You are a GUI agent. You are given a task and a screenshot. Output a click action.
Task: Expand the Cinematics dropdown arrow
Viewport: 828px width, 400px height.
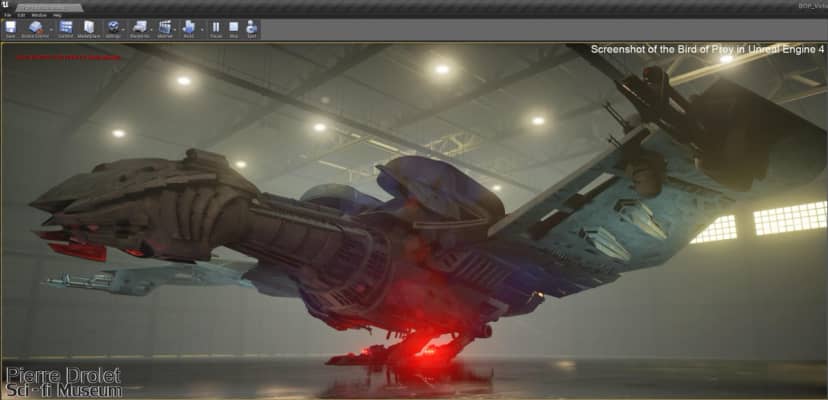(176, 28)
